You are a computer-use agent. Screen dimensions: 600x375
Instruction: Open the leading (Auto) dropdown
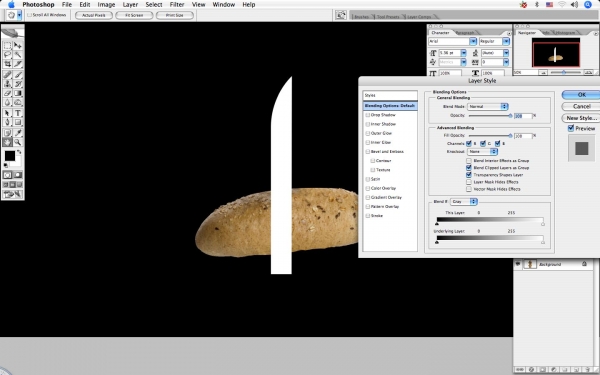pyautogui.click(x=506, y=53)
